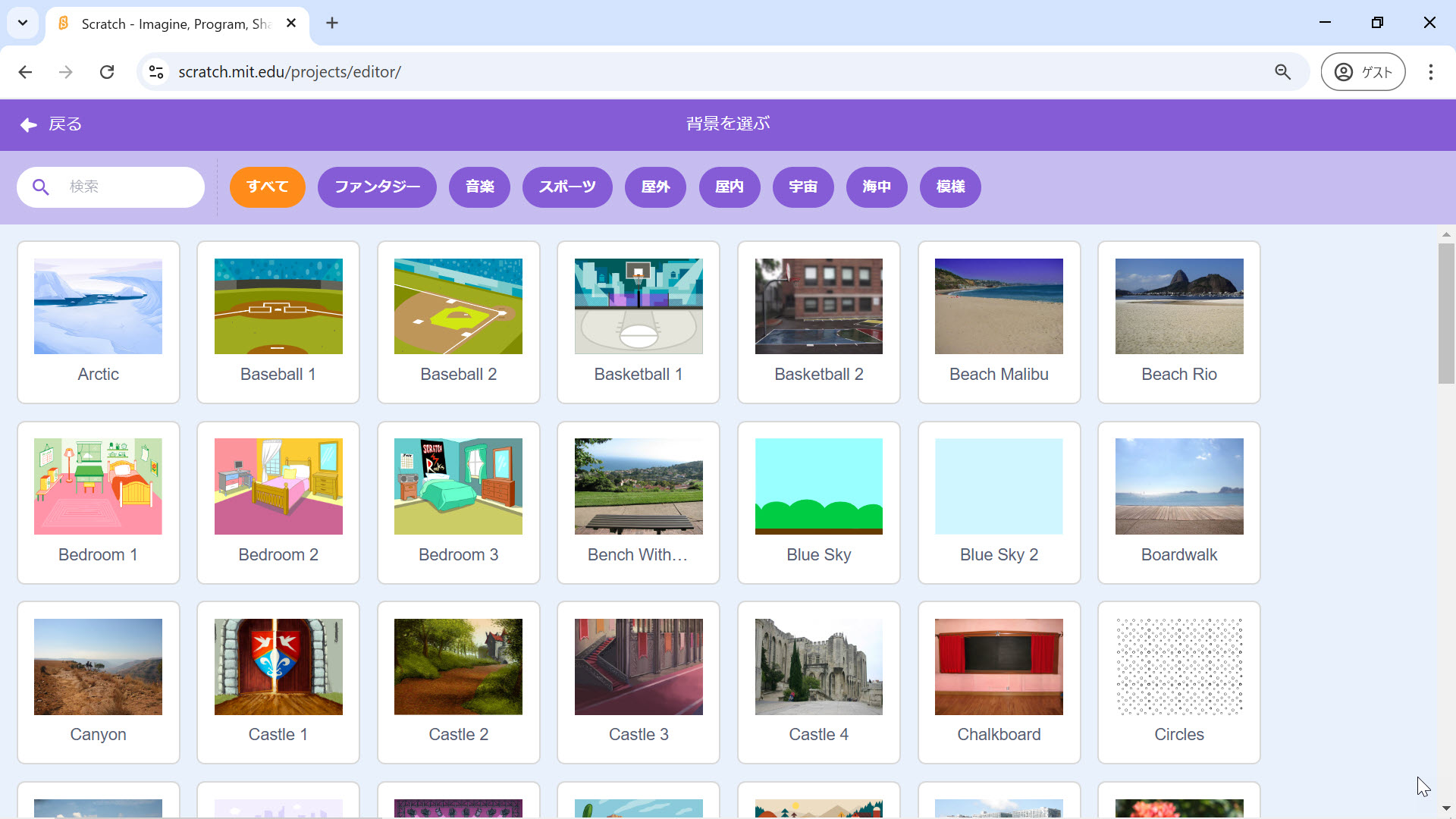Click the scrollbar up arrow

(x=1446, y=234)
